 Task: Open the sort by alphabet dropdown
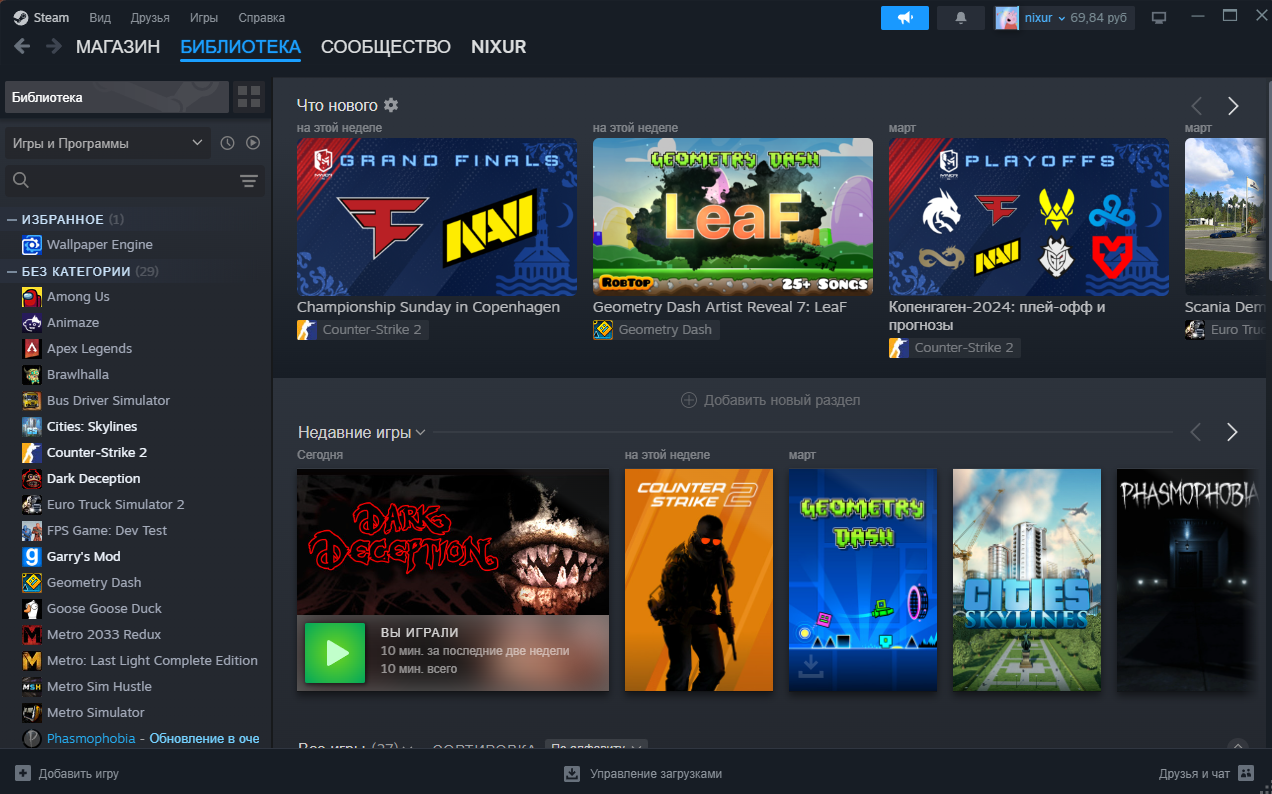(596, 747)
